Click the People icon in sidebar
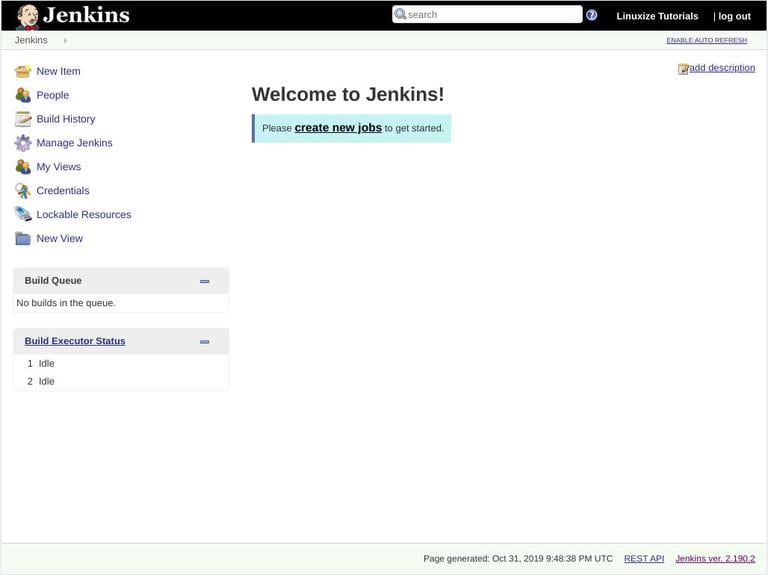 coord(23,95)
